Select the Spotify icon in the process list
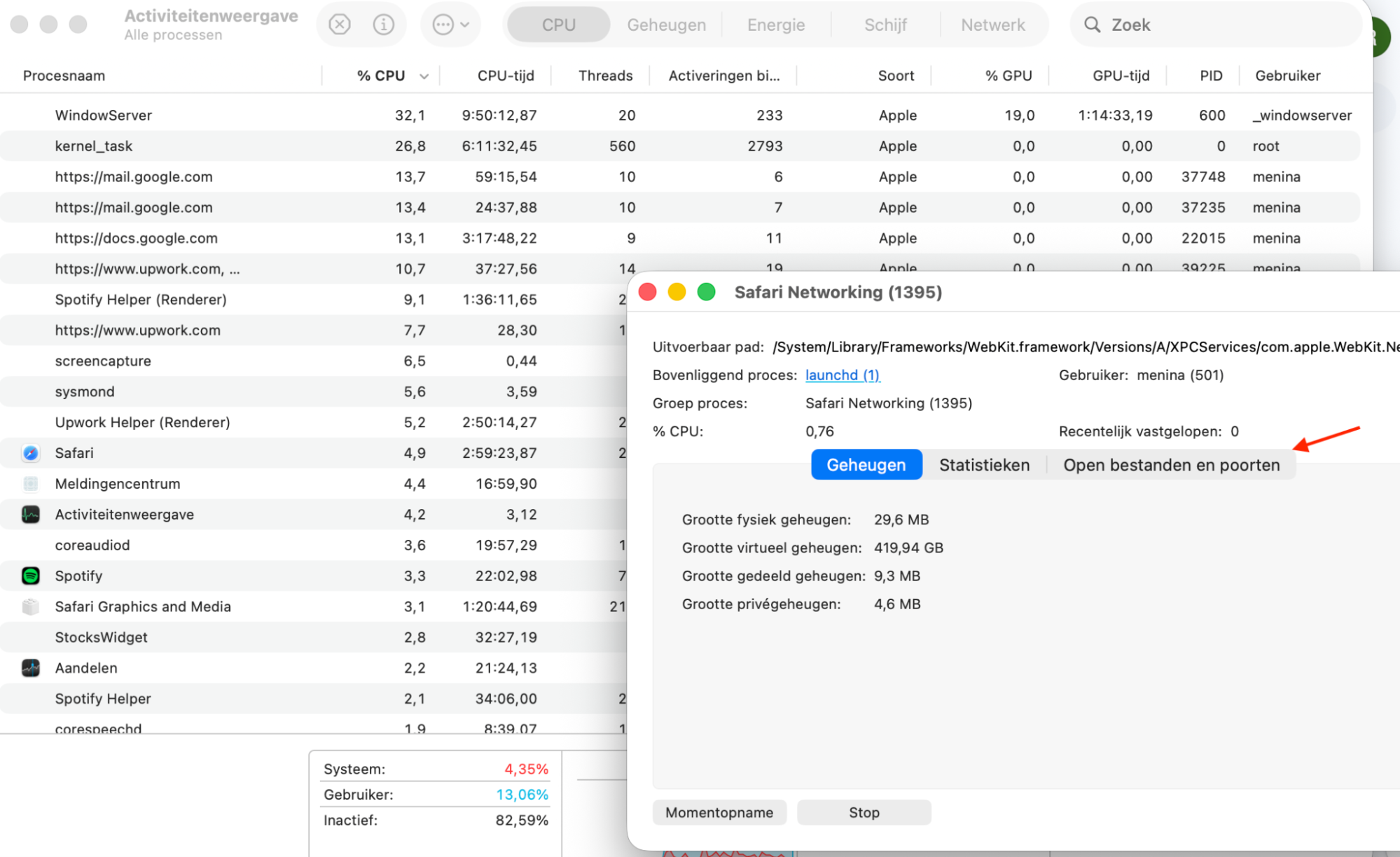This screenshot has height=857, width=1400. [x=30, y=576]
